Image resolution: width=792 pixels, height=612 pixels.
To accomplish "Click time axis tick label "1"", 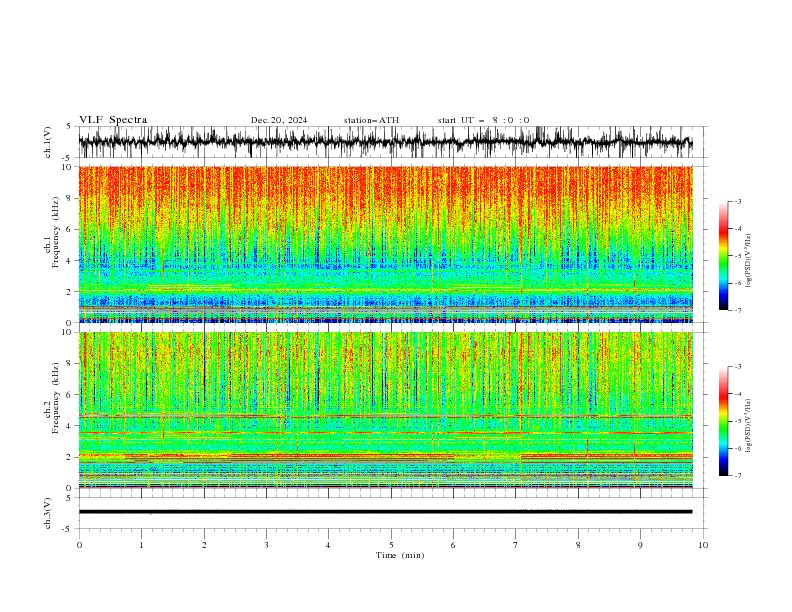I will click(141, 545).
